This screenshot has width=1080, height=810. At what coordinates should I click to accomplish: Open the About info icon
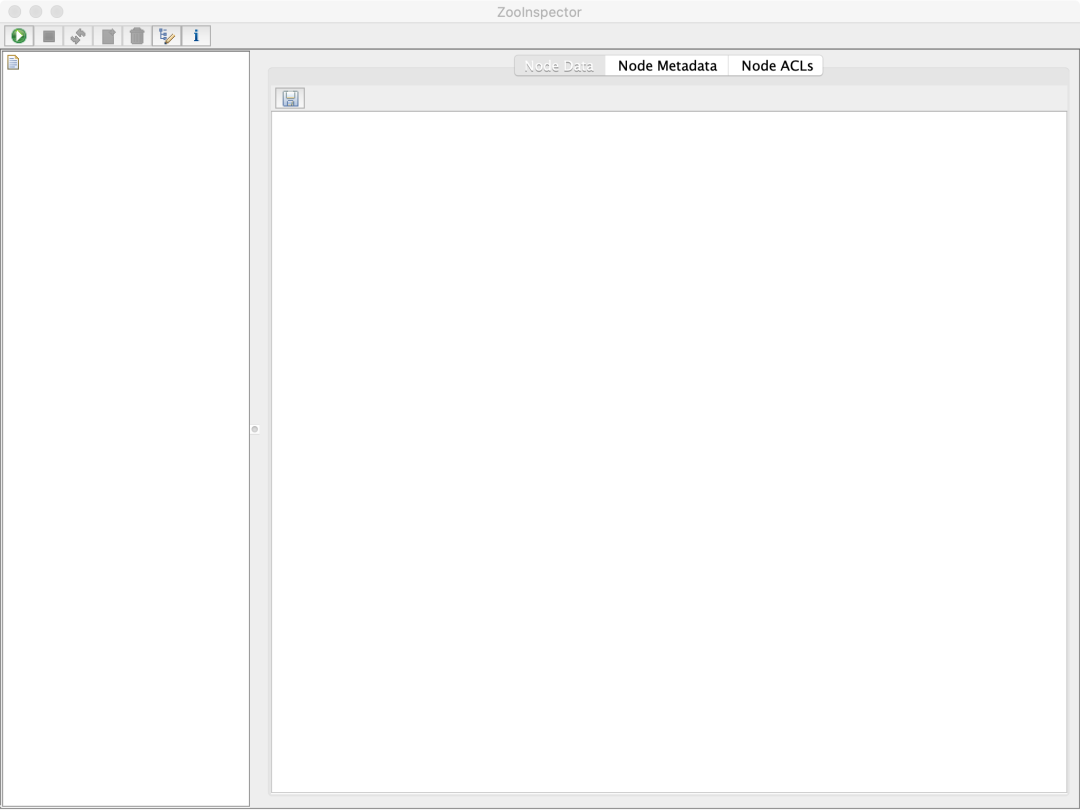tap(196, 36)
